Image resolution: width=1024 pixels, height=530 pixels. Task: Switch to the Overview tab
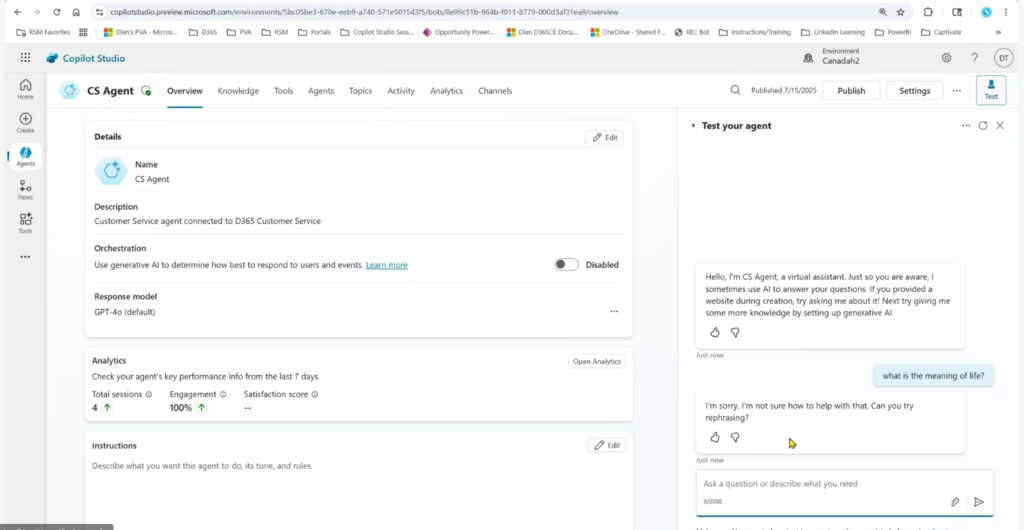click(185, 91)
